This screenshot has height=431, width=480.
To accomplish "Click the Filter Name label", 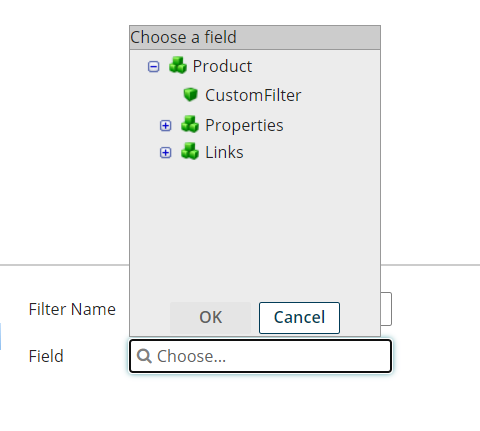I will click(72, 309).
